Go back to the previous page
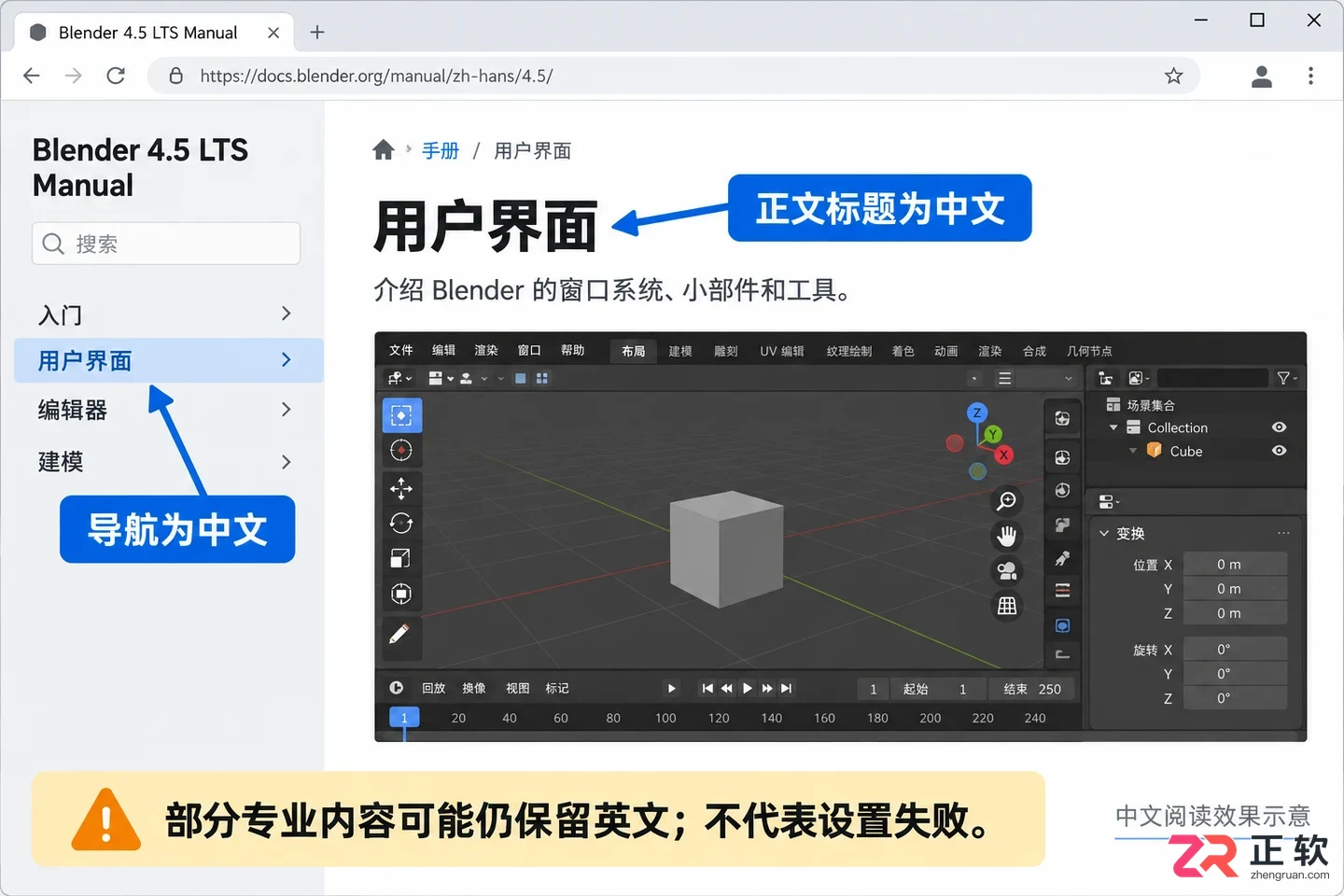This screenshot has height=896, width=1344. (32, 76)
